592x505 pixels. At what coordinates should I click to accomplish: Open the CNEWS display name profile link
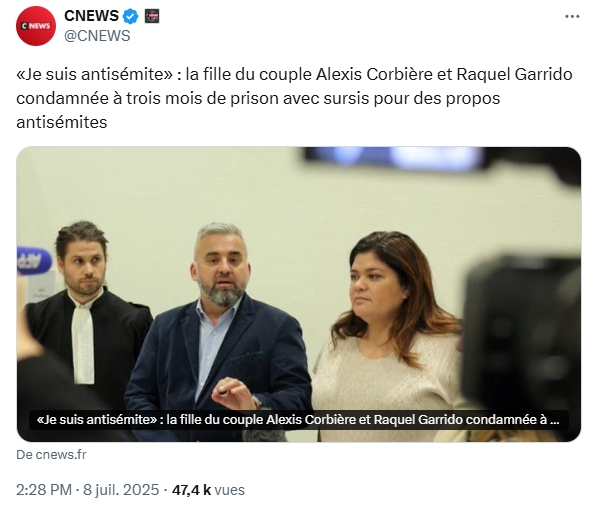coord(91,16)
